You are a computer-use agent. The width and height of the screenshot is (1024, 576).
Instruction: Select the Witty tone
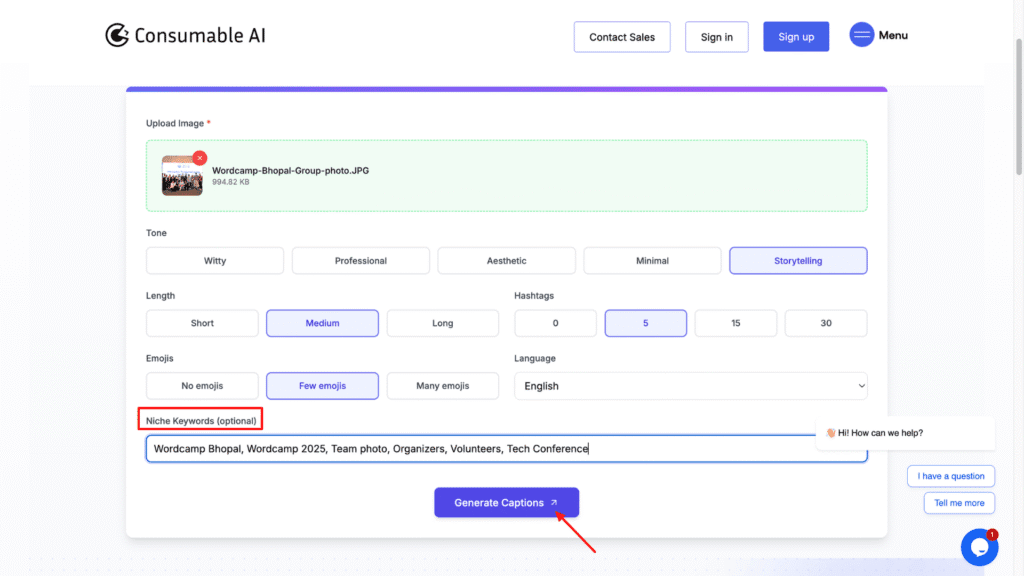click(215, 261)
